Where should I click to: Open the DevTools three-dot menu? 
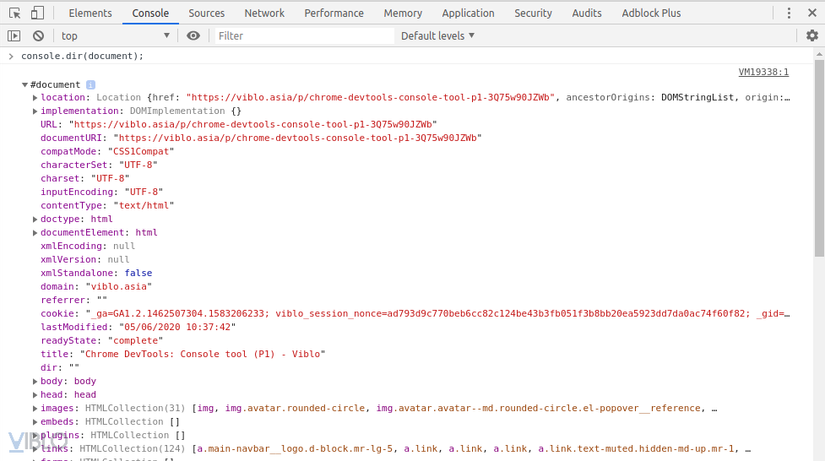[x=789, y=13]
